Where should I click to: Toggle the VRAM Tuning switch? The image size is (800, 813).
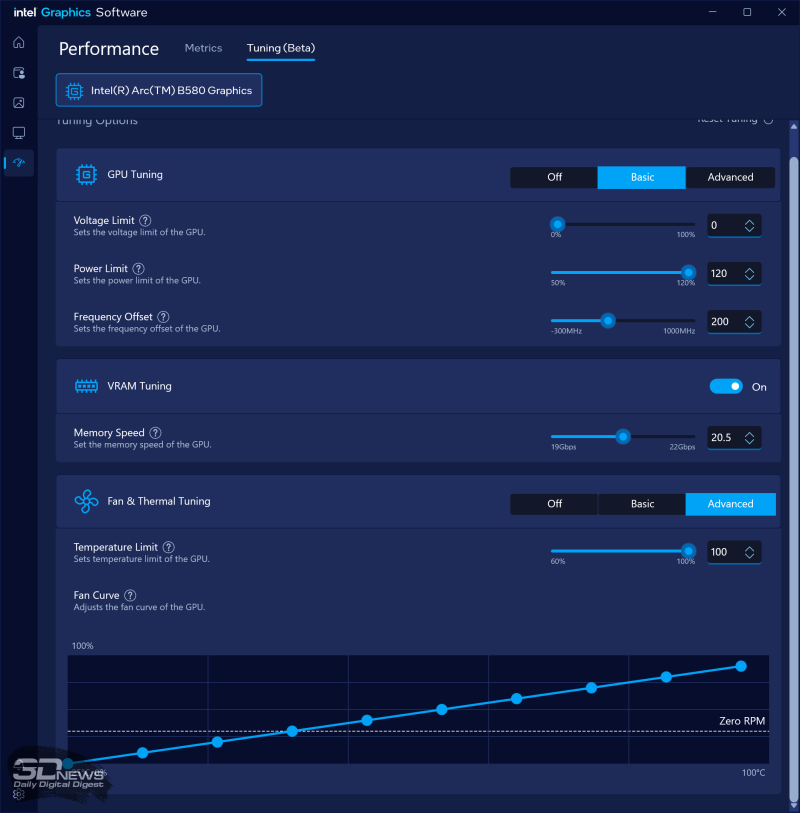(x=726, y=386)
